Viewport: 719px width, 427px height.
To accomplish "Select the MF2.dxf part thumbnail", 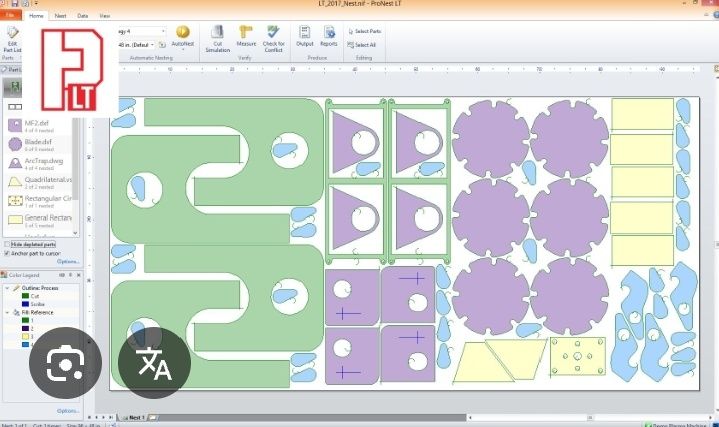I will (x=15, y=125).
